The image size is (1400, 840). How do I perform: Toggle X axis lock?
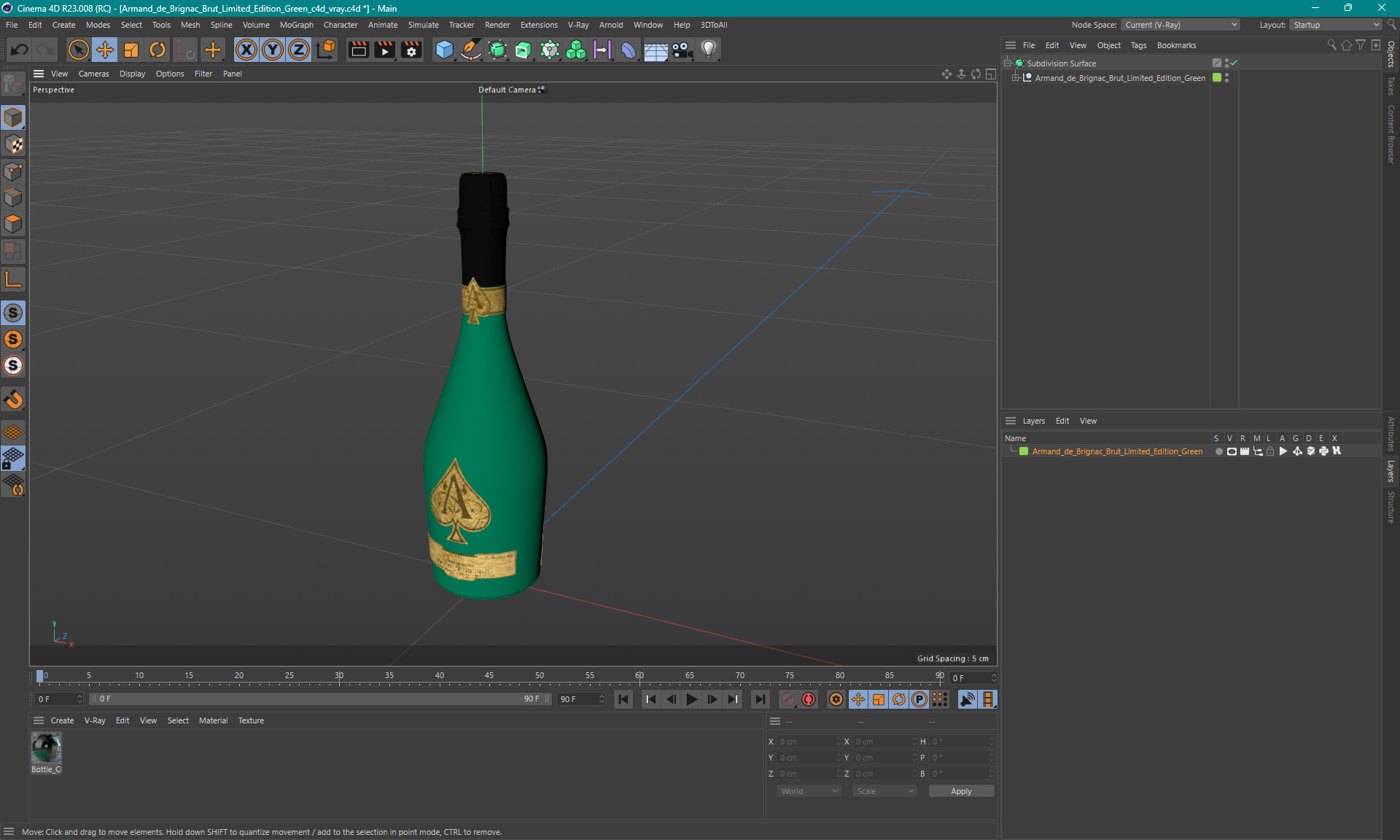click(x=246, y=50)
